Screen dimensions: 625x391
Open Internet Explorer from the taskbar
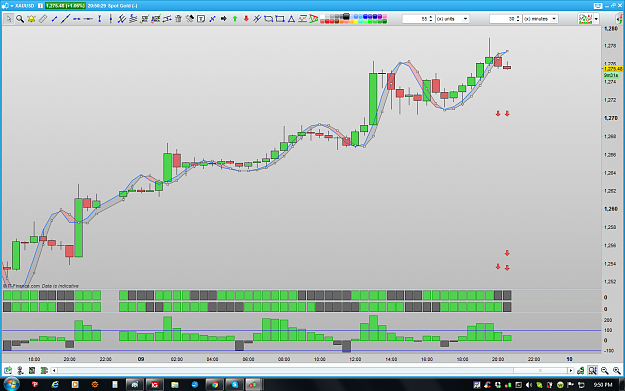tap(55, 385)
